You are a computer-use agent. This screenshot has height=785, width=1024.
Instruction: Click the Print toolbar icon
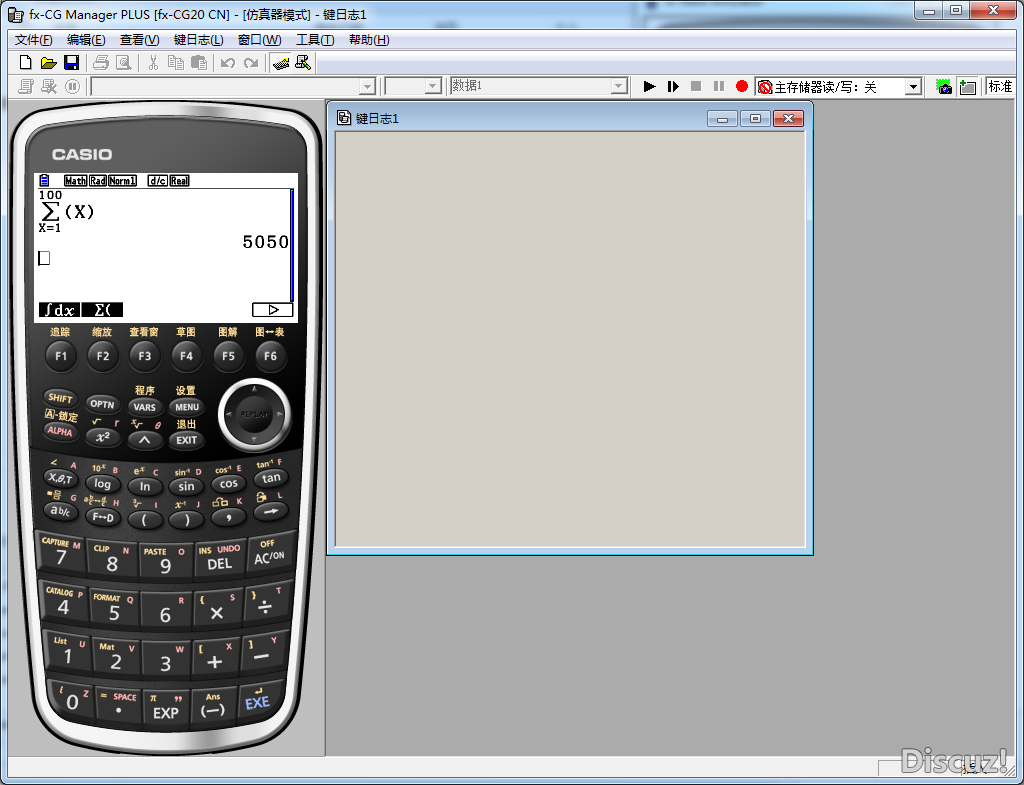[x=101, y=63]
